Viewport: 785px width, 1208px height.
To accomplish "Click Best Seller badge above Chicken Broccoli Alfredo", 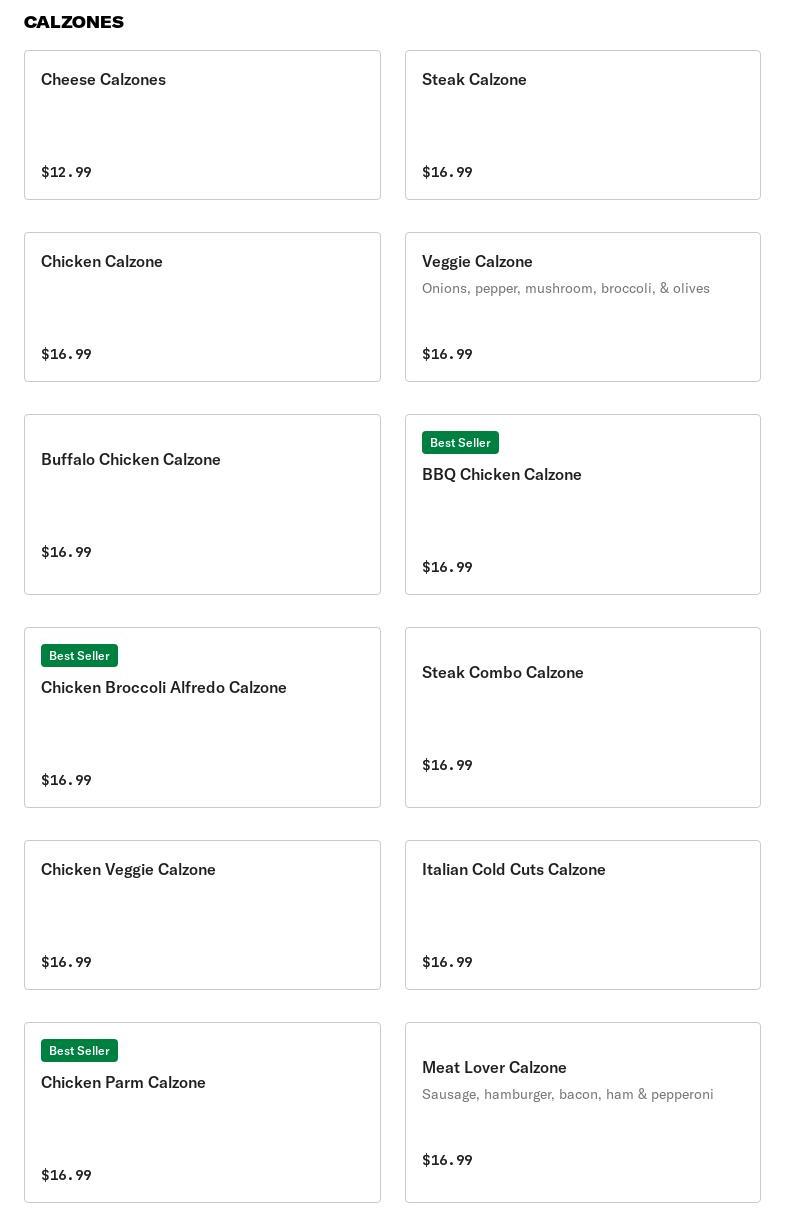I will pos(79,655).
